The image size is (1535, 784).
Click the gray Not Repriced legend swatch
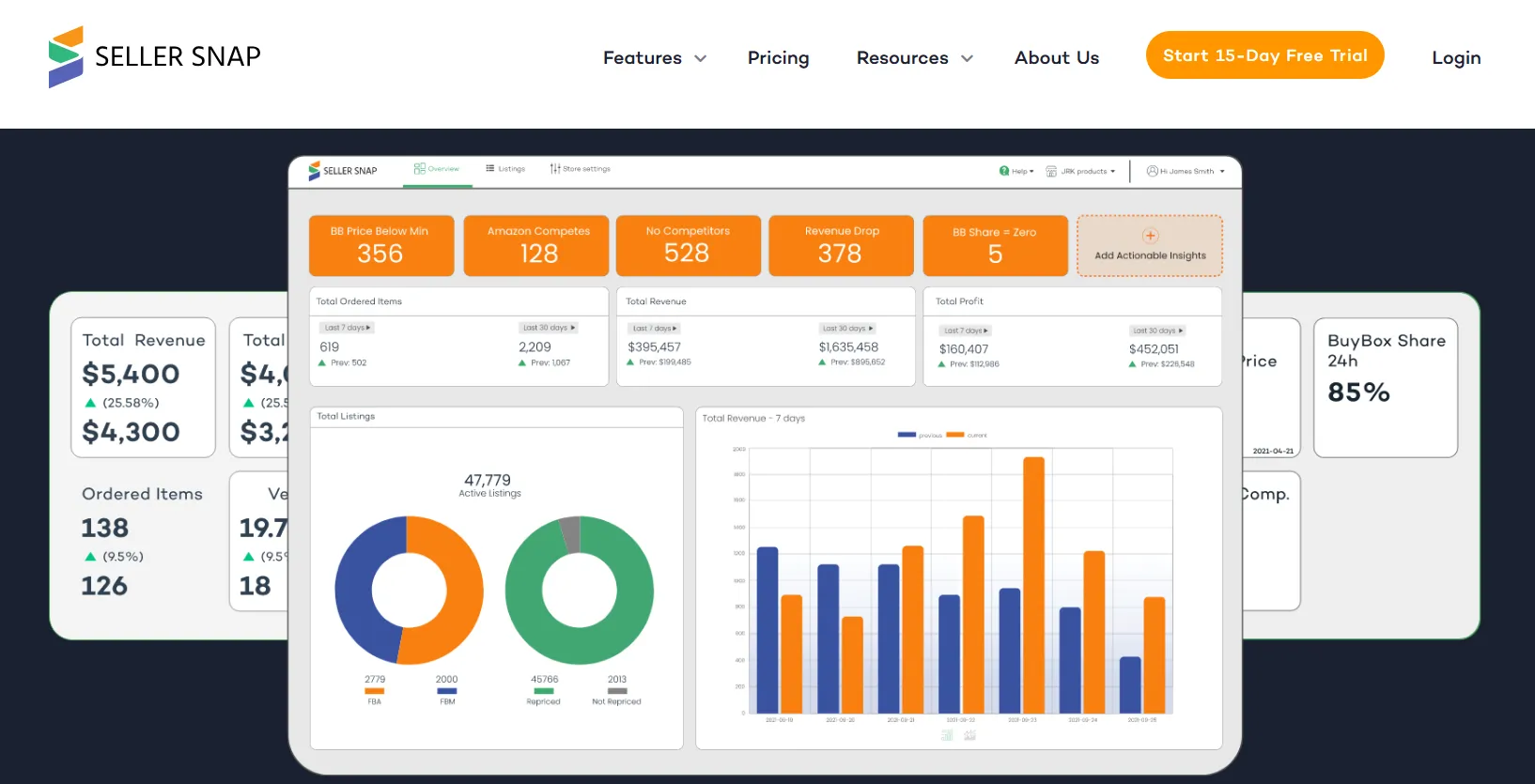coord(617,691)
